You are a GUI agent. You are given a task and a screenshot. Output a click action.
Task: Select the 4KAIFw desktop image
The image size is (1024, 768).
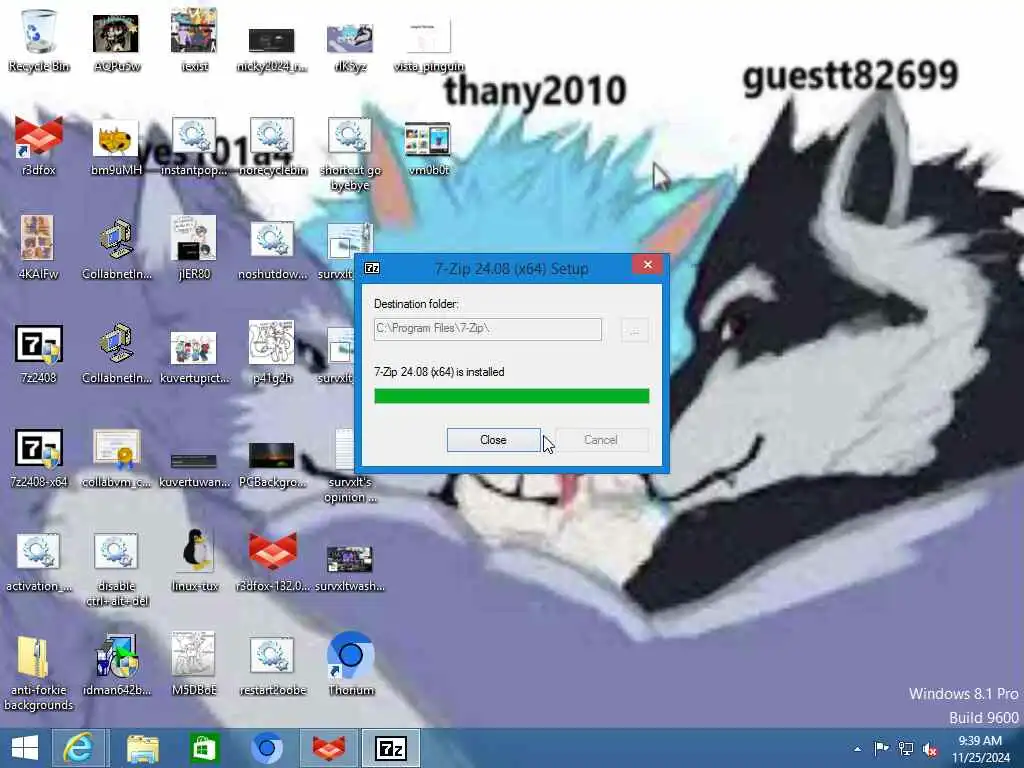click(x=39, y=247)
